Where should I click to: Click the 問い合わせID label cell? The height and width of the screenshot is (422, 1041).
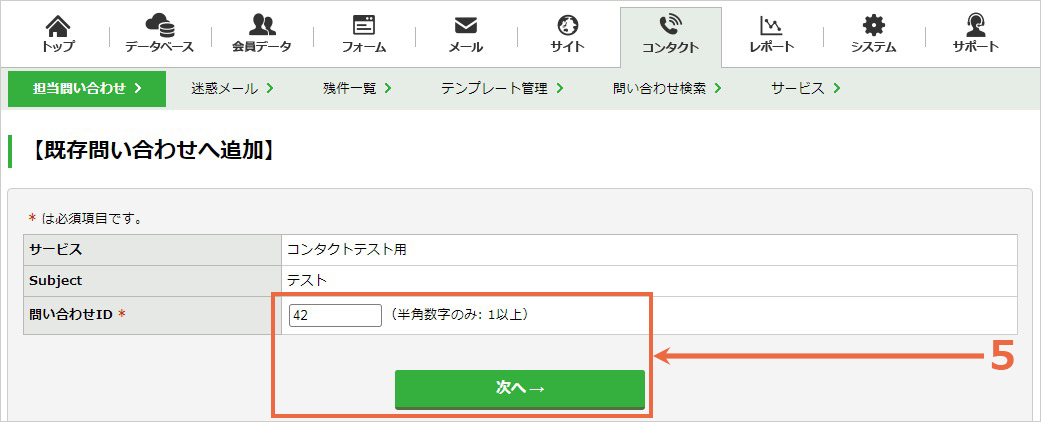tap(152, 315)
